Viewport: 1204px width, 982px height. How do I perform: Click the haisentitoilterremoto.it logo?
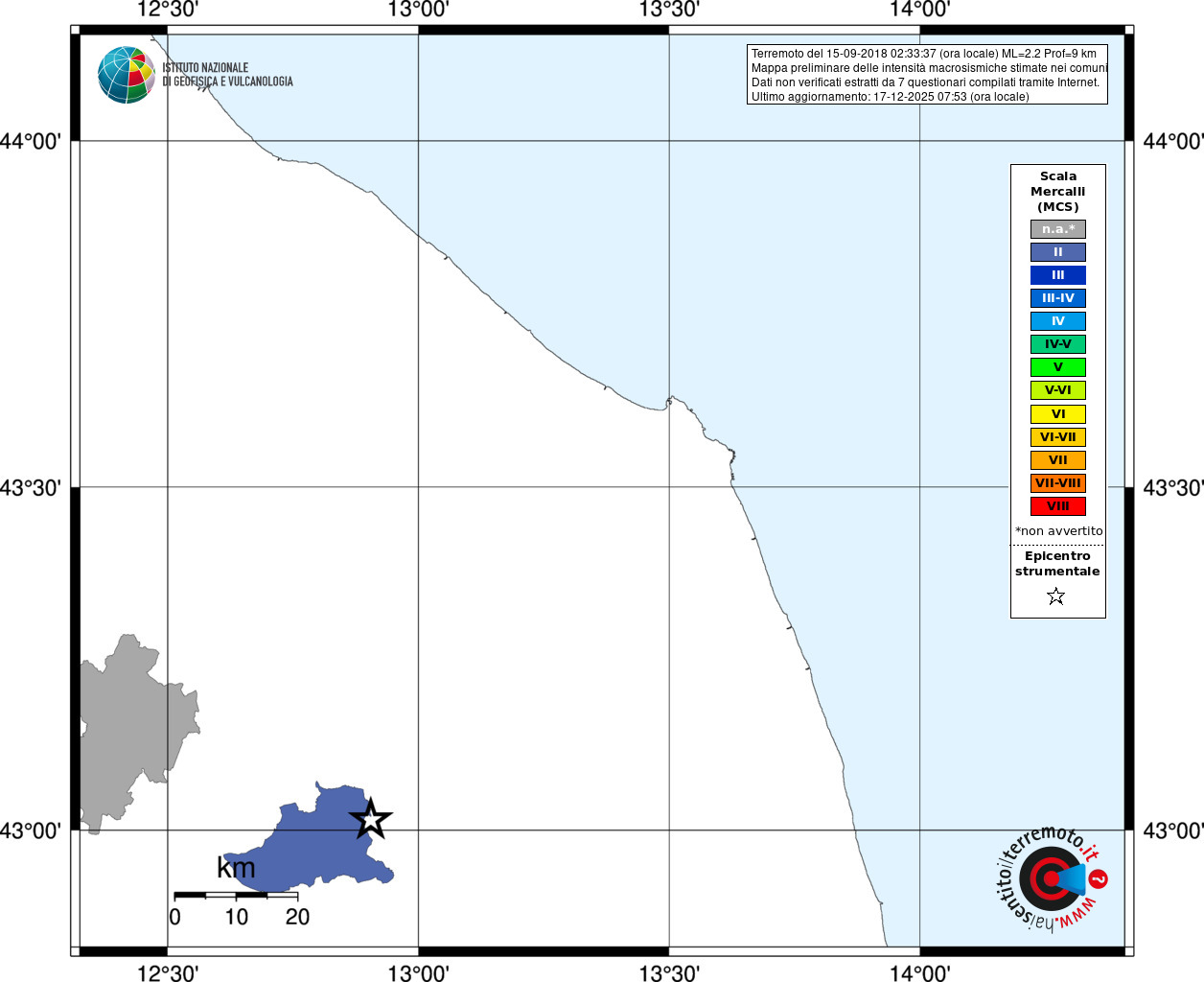tap(1053, 878)
